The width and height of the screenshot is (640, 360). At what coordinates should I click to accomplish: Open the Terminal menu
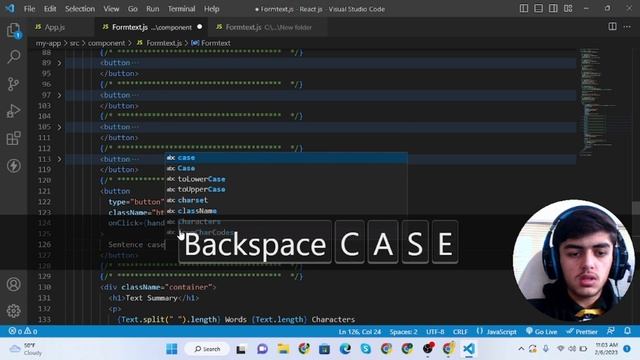(x=181, y=9)
